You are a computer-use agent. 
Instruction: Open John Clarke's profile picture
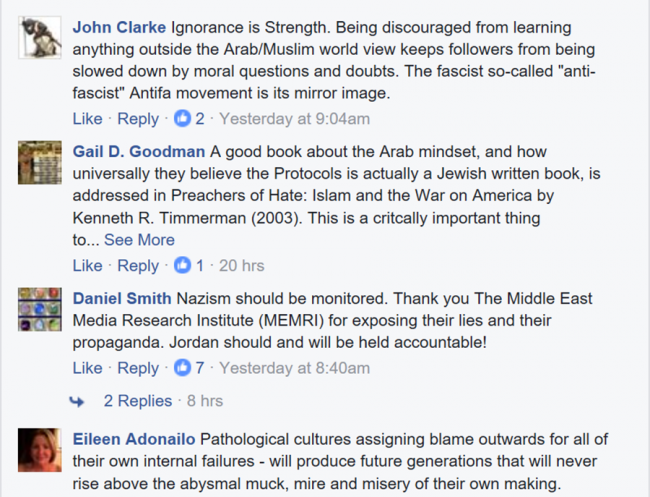40,37
